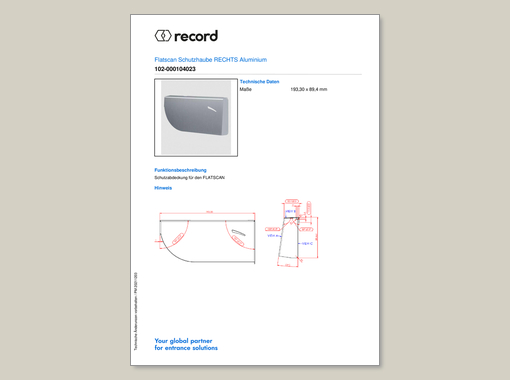Click the Technische Daten heading
This screenshot has width=510, height=380.
pos(259,82)
